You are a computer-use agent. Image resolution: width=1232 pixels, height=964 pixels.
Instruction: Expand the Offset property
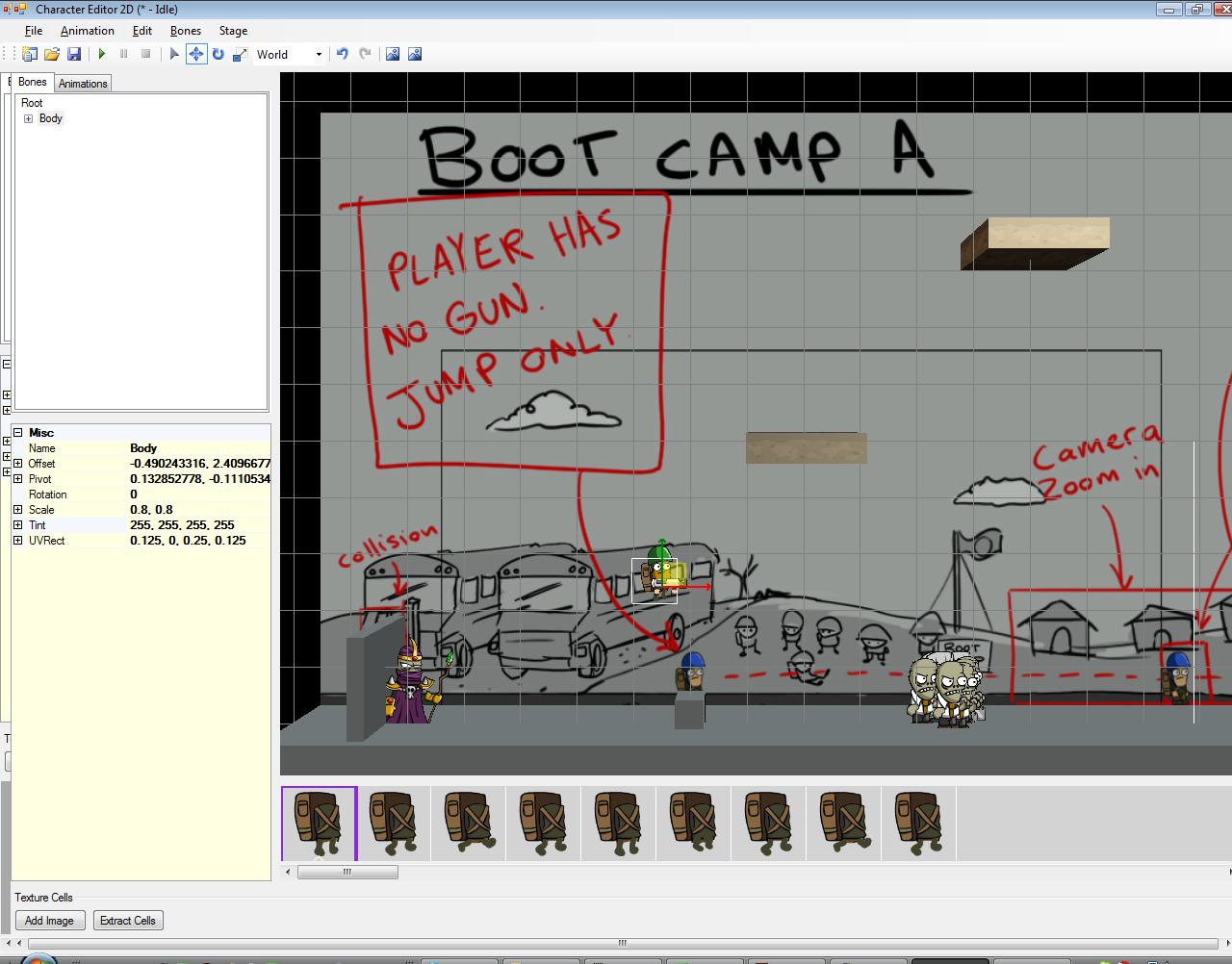tap(17, 464)
